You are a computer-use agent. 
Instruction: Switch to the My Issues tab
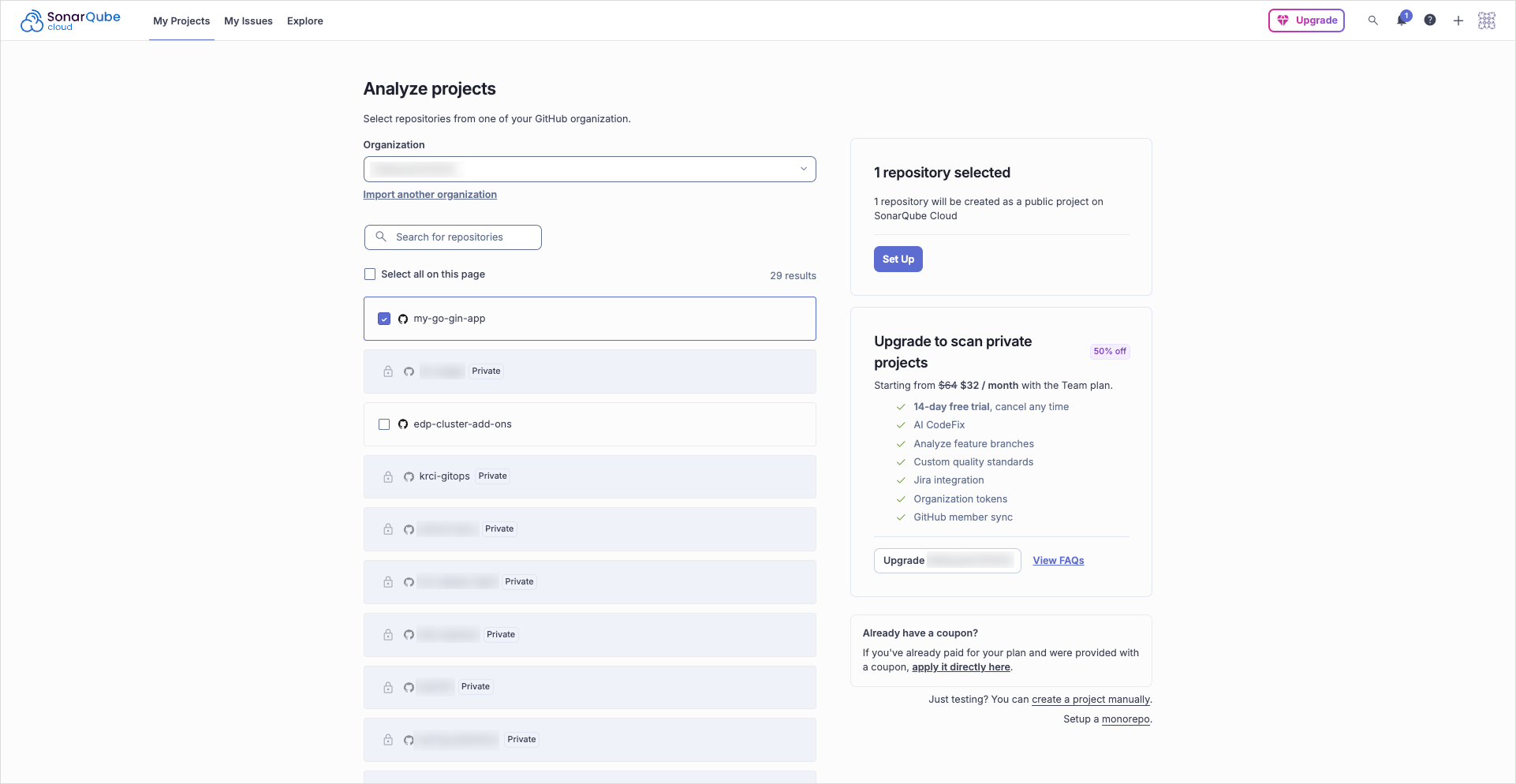[248, 21]
